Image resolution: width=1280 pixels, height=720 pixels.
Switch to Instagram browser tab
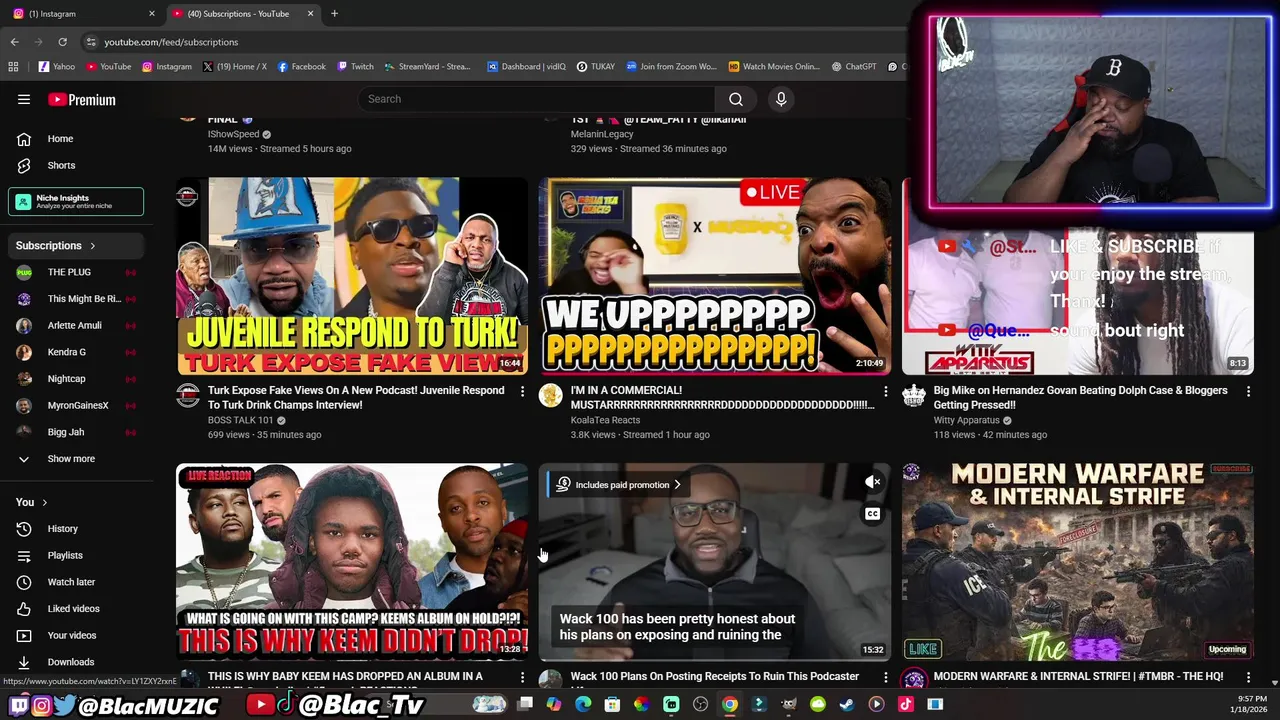coord(82,13)
